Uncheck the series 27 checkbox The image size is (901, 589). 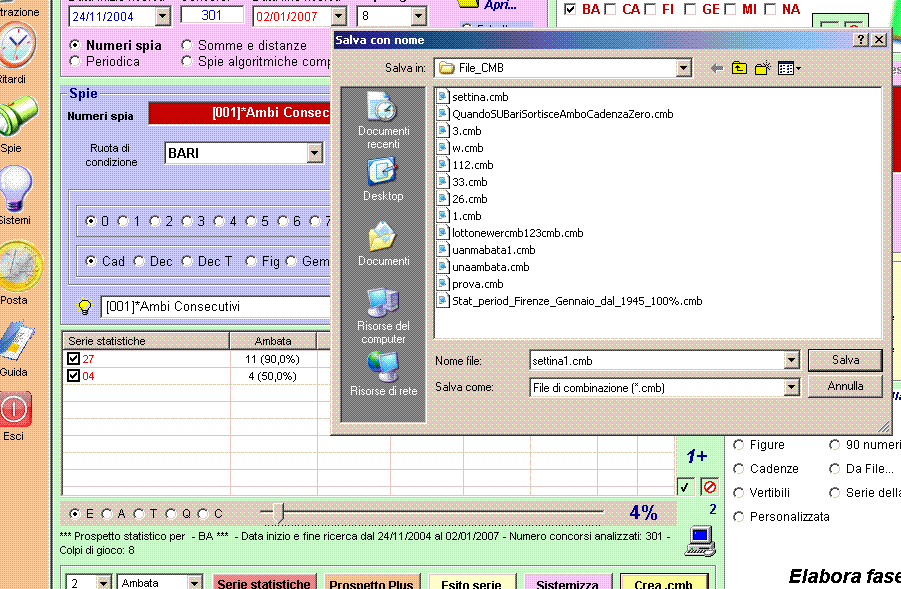pos(73,359)
